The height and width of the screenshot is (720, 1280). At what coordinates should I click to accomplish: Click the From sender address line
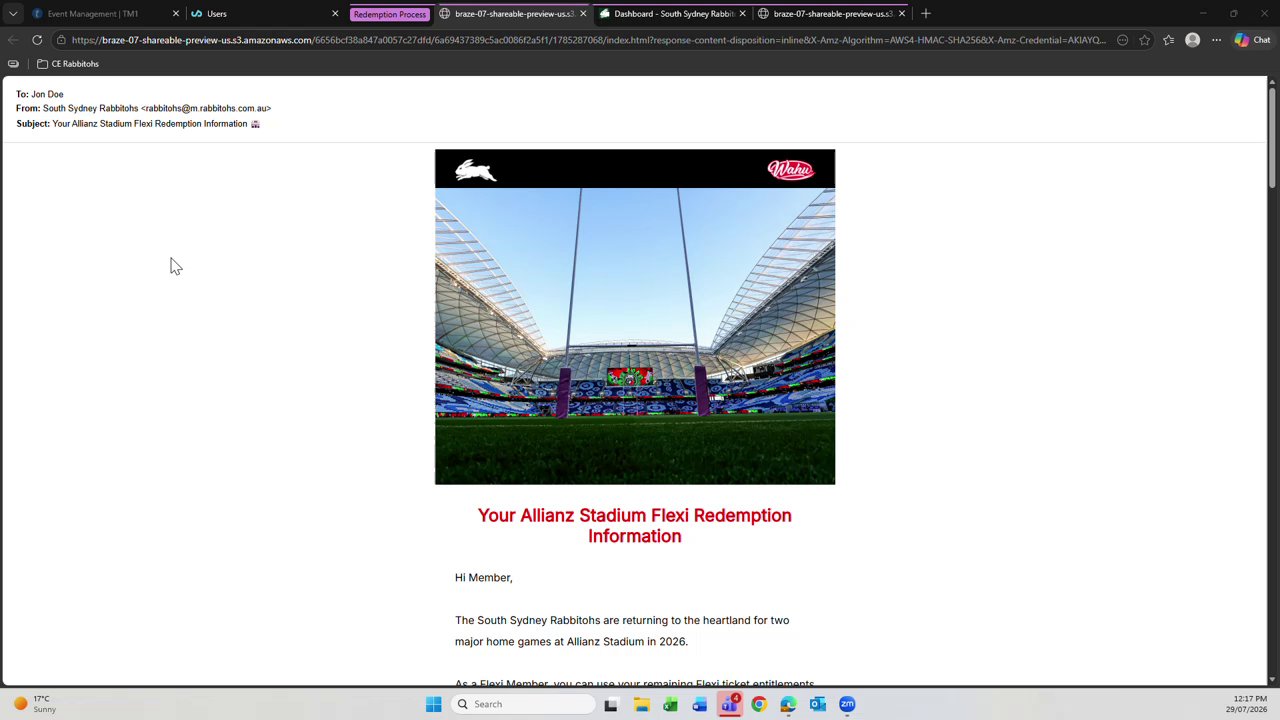pos(143,108)
